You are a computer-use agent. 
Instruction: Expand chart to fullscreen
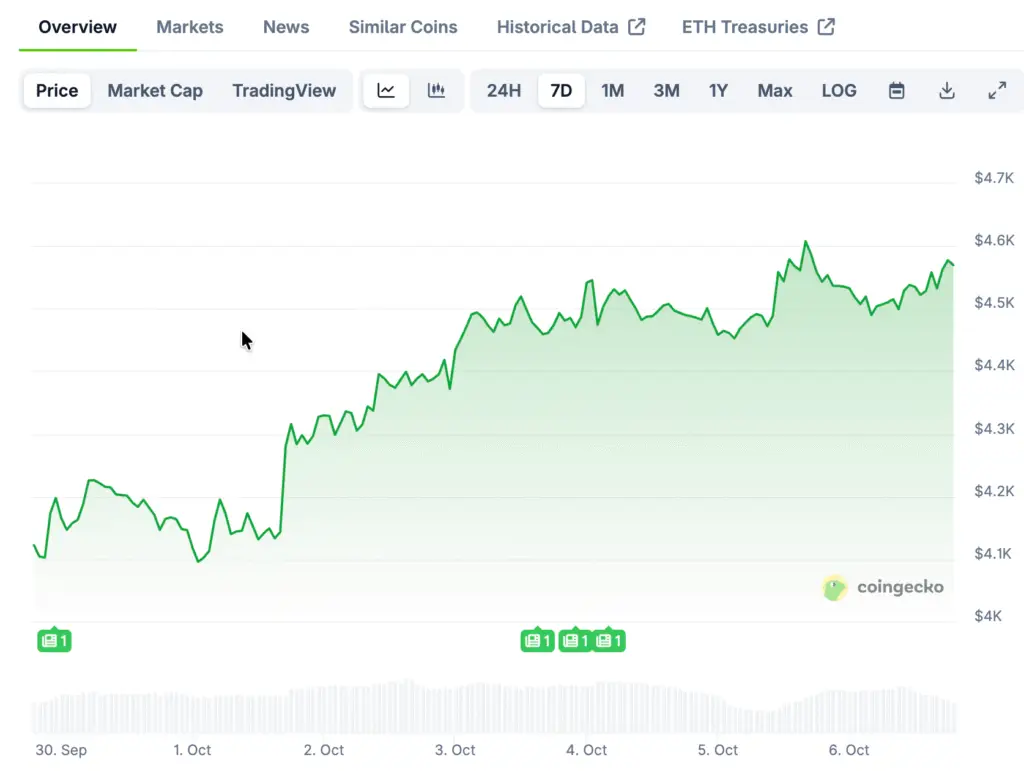[997, 91]
